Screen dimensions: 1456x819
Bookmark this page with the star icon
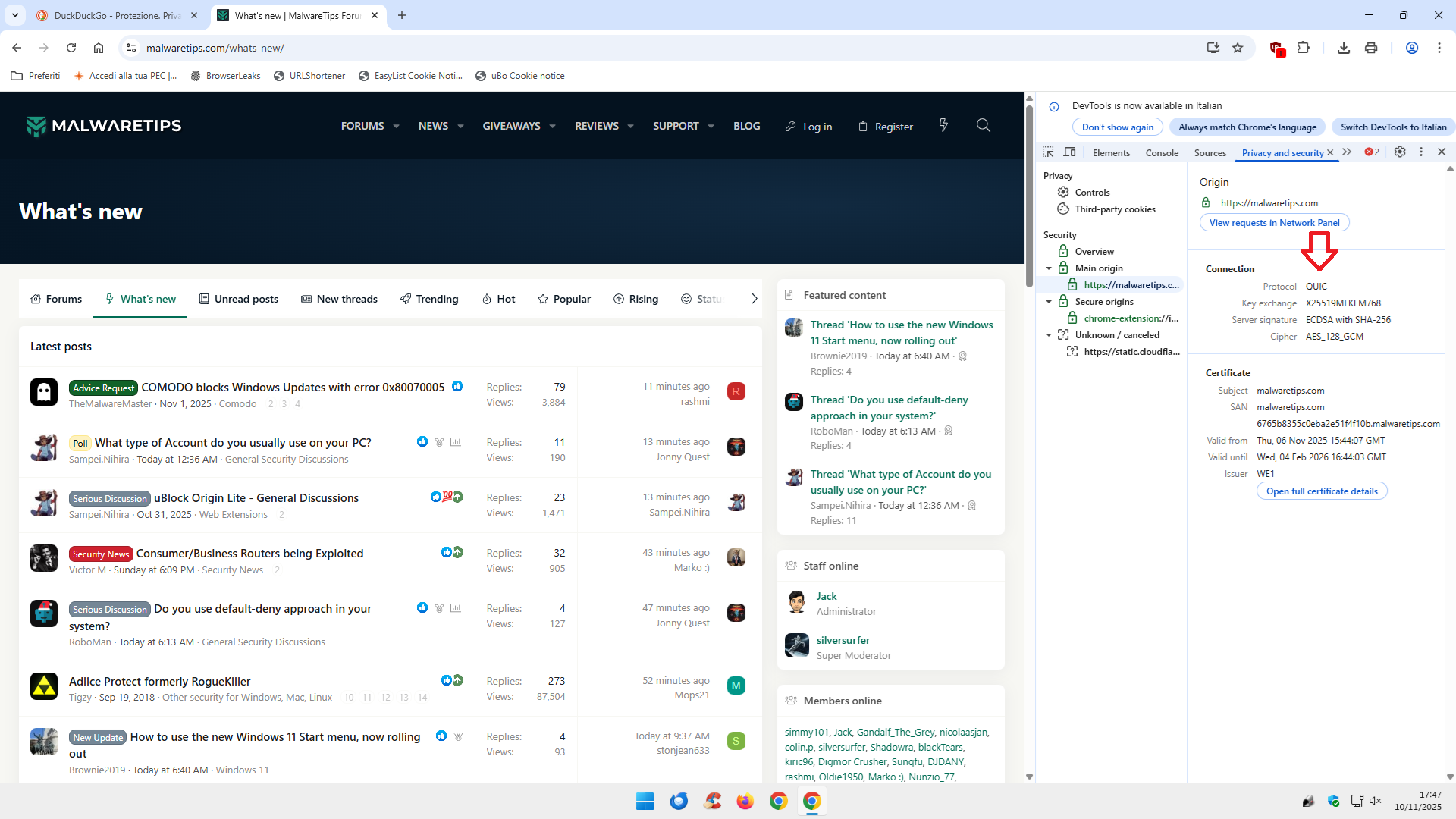click(1238, 48)
